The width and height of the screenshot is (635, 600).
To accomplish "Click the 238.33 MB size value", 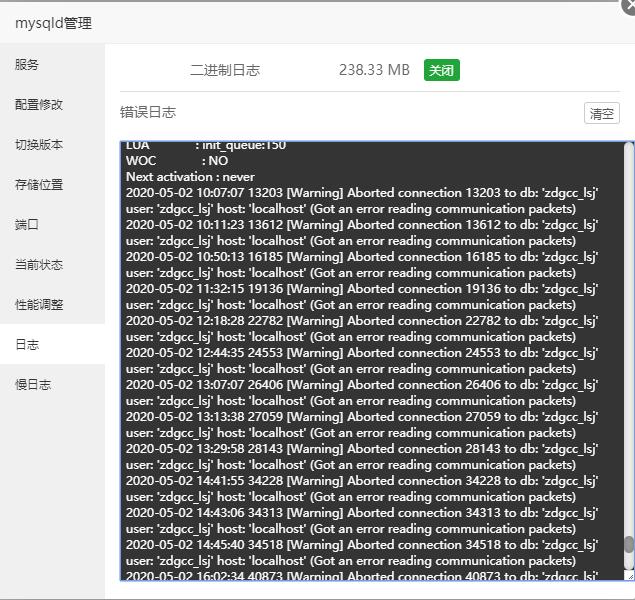I will coord(374,70).
